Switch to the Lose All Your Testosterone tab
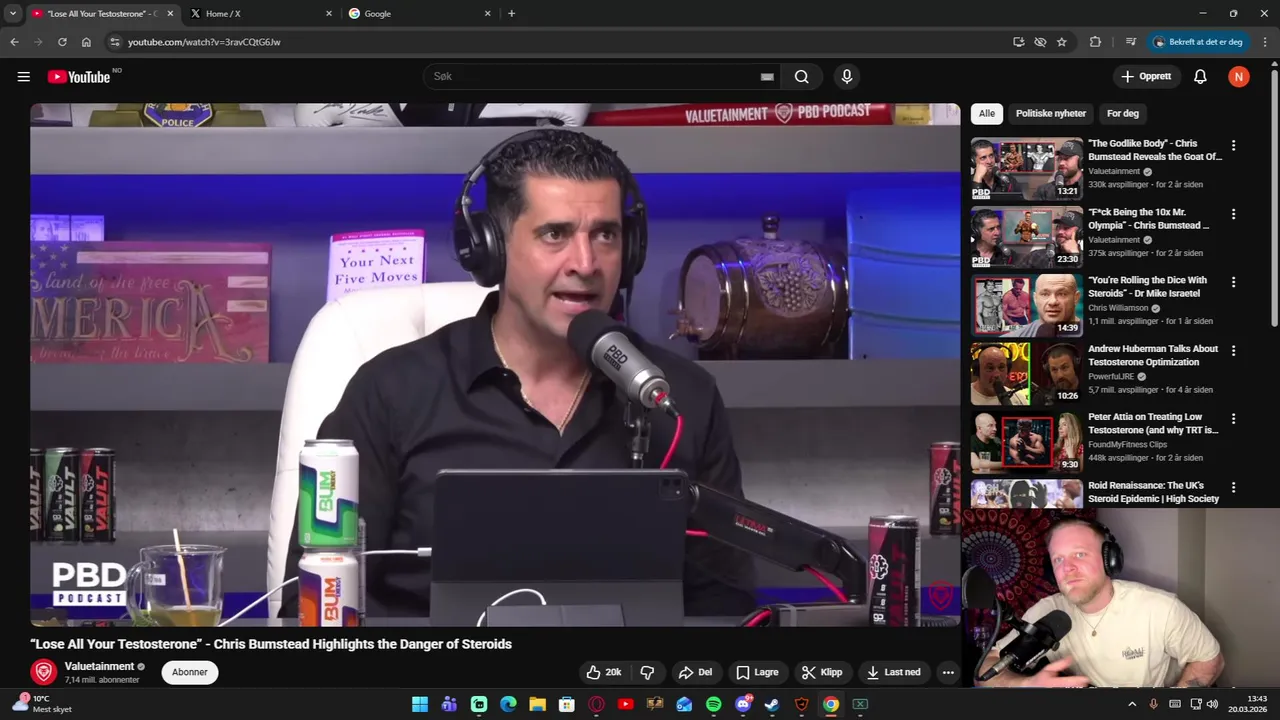Viewport: 1280px width, 720px height. coord(102,13)
